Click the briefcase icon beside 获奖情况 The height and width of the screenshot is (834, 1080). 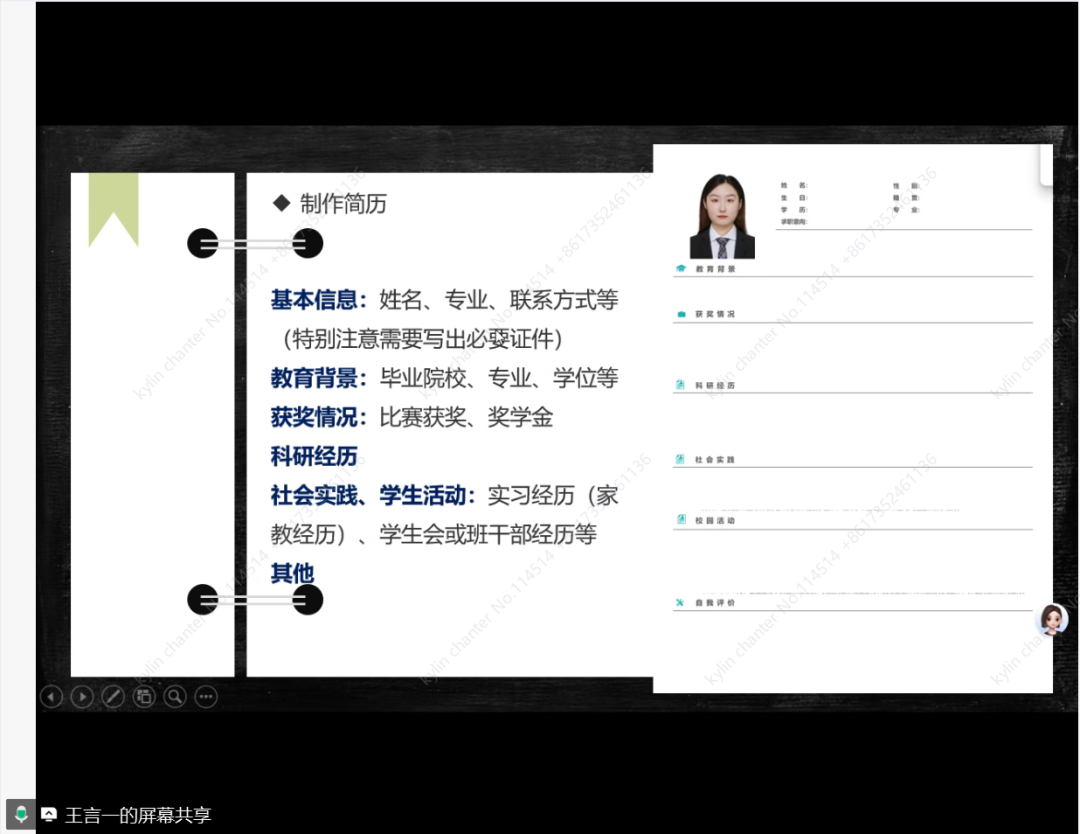[x=681, y=314]
